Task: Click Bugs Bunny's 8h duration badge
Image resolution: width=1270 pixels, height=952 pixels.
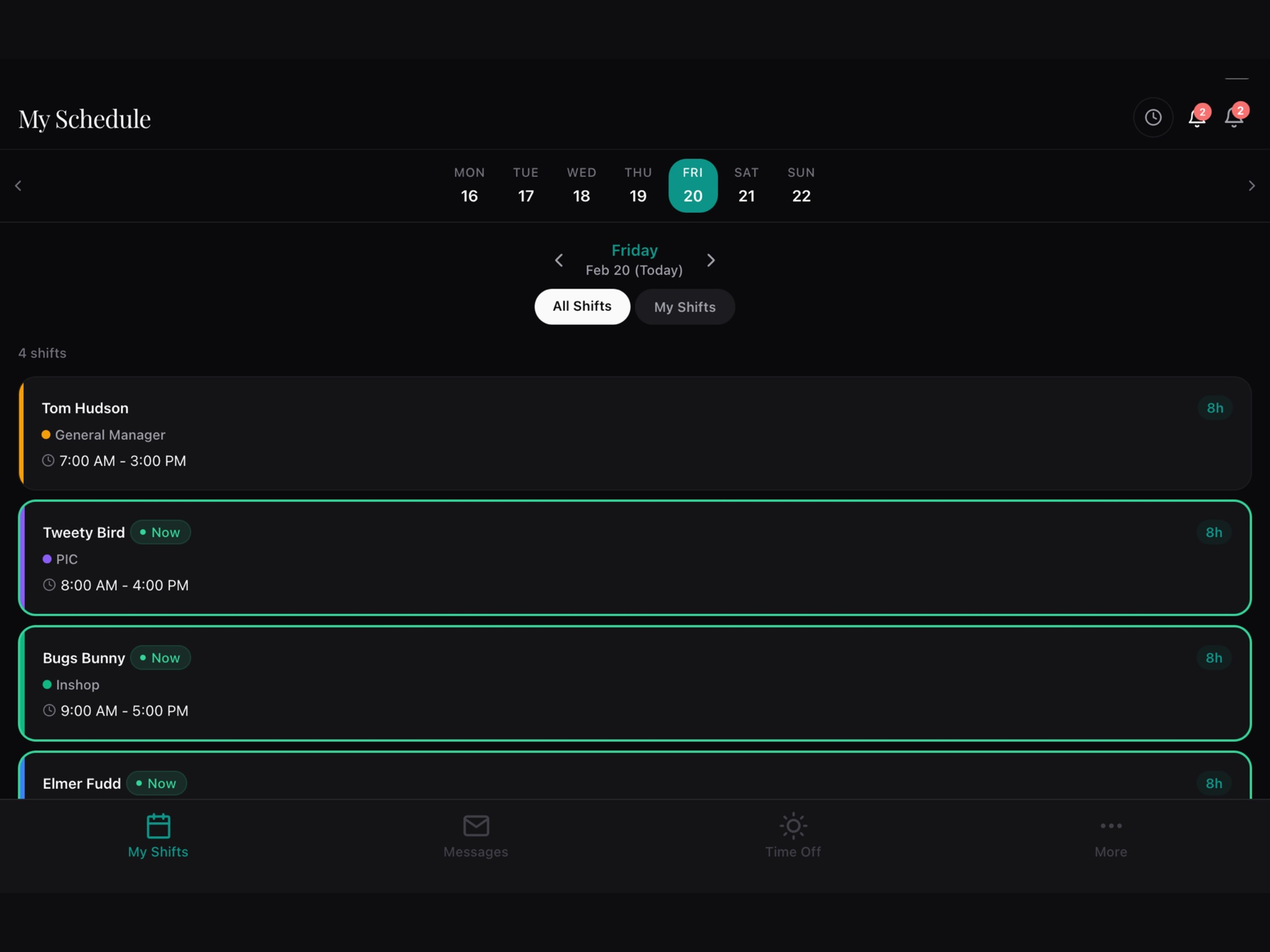Action: point(1214,657)
